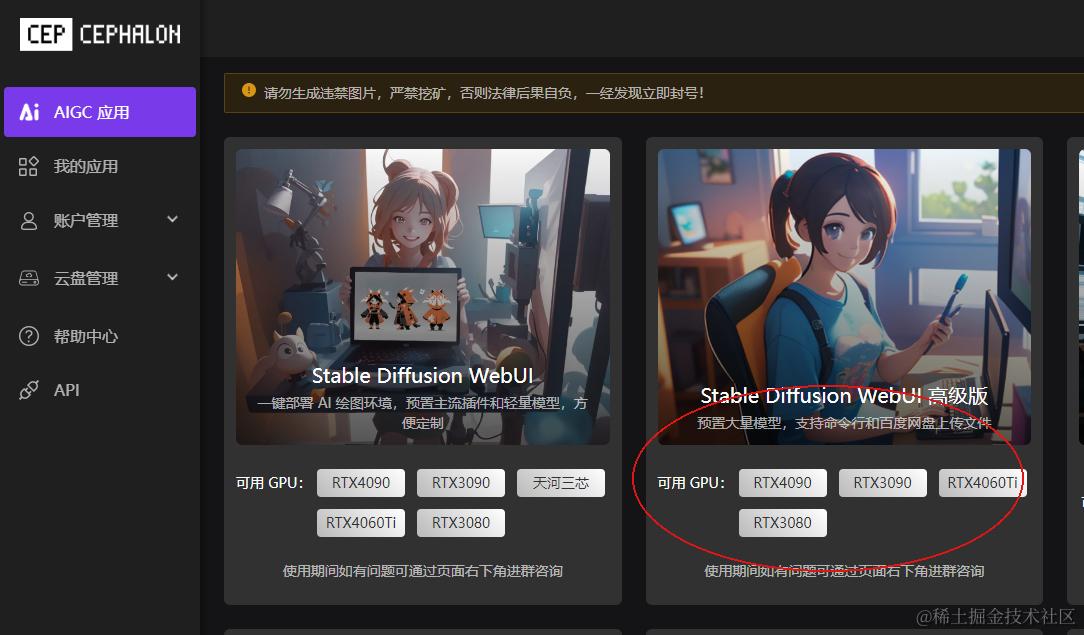This screenshot has height=635, width=1084.
Task: Click the orange warning icon in notice banner
Action: coord(249,91)
